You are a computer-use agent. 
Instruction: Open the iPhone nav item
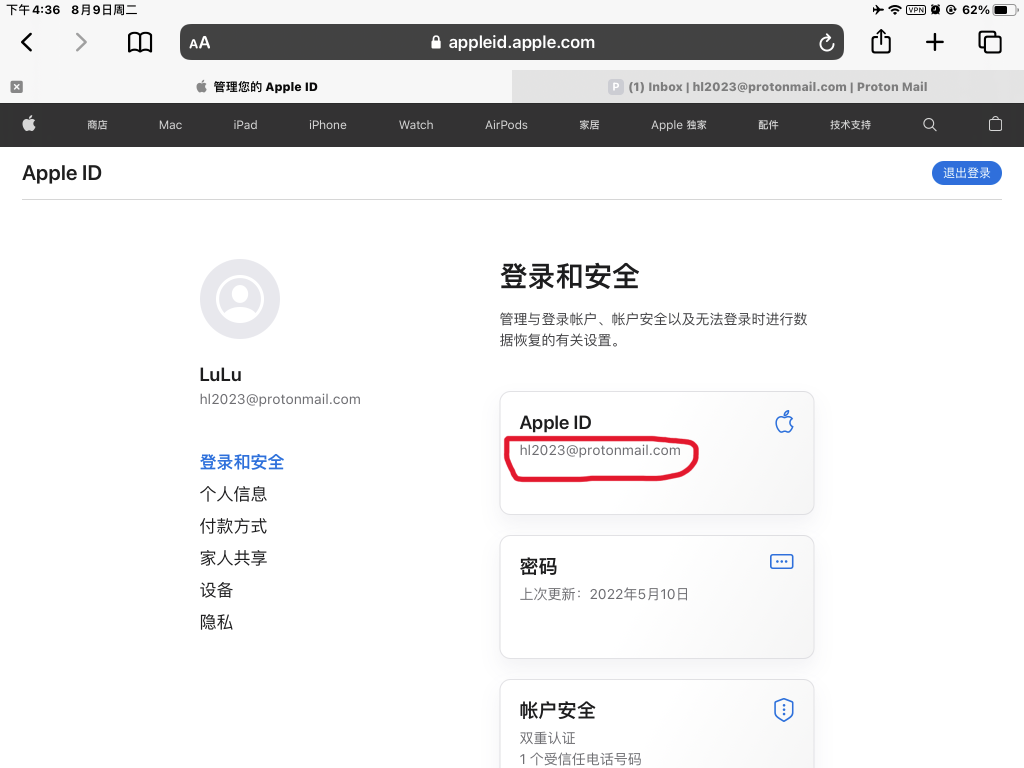click(328, 125)
